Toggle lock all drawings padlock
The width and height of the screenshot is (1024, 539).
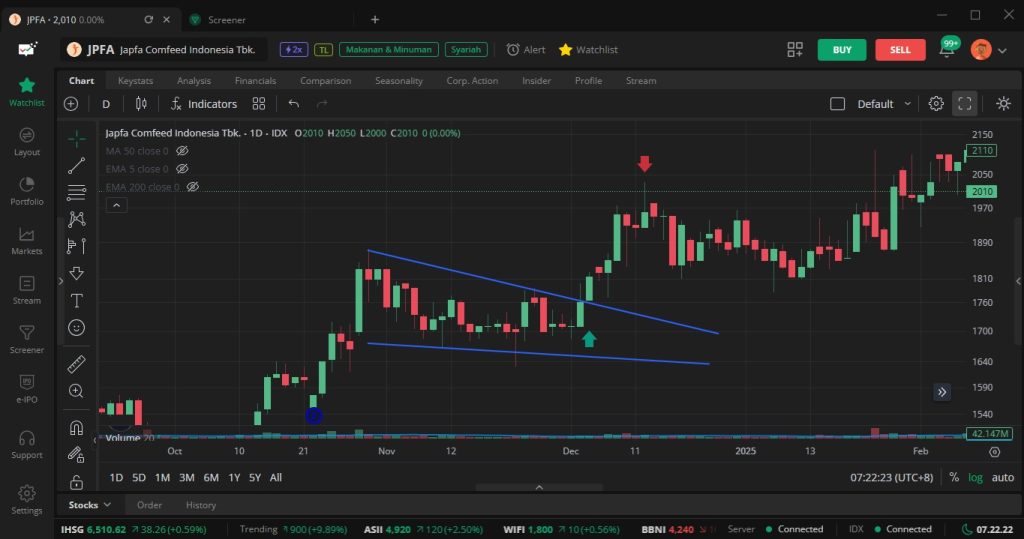76,482
